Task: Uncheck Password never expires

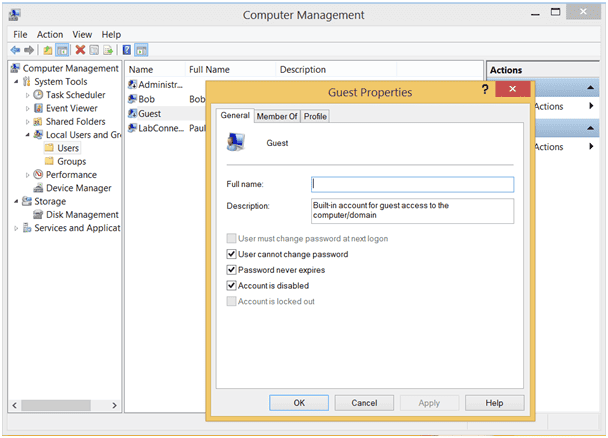Action: tap(231, 270)
